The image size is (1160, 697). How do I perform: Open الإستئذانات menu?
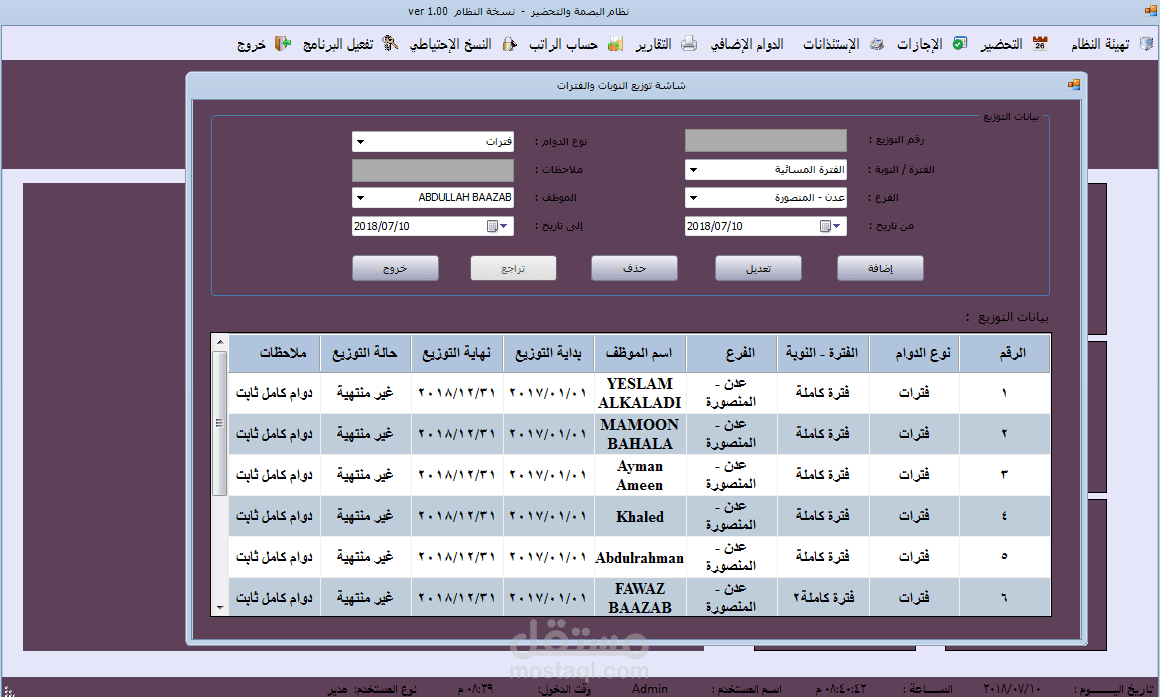coord(831,44)
